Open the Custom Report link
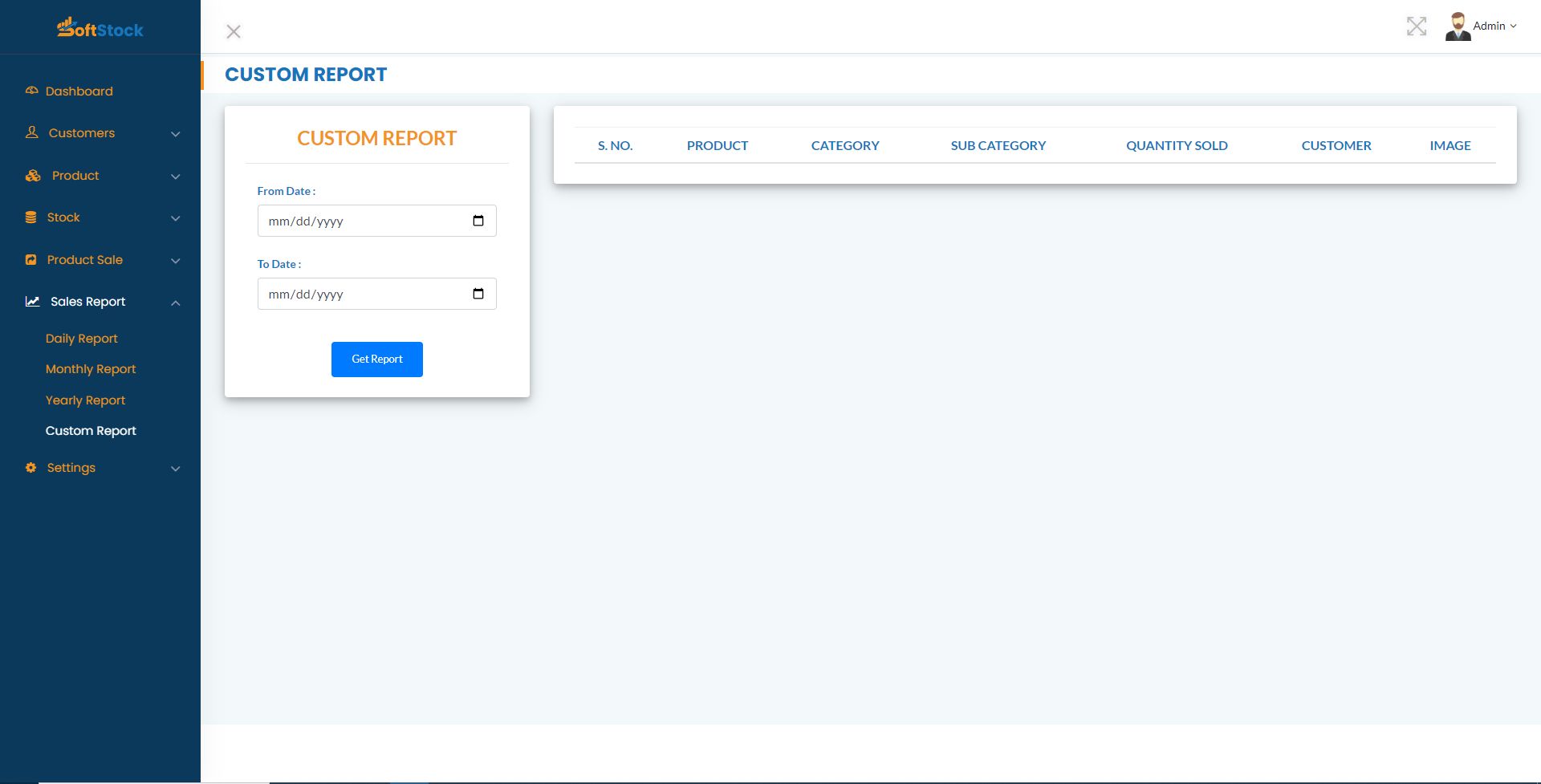 tap(91, 431)
